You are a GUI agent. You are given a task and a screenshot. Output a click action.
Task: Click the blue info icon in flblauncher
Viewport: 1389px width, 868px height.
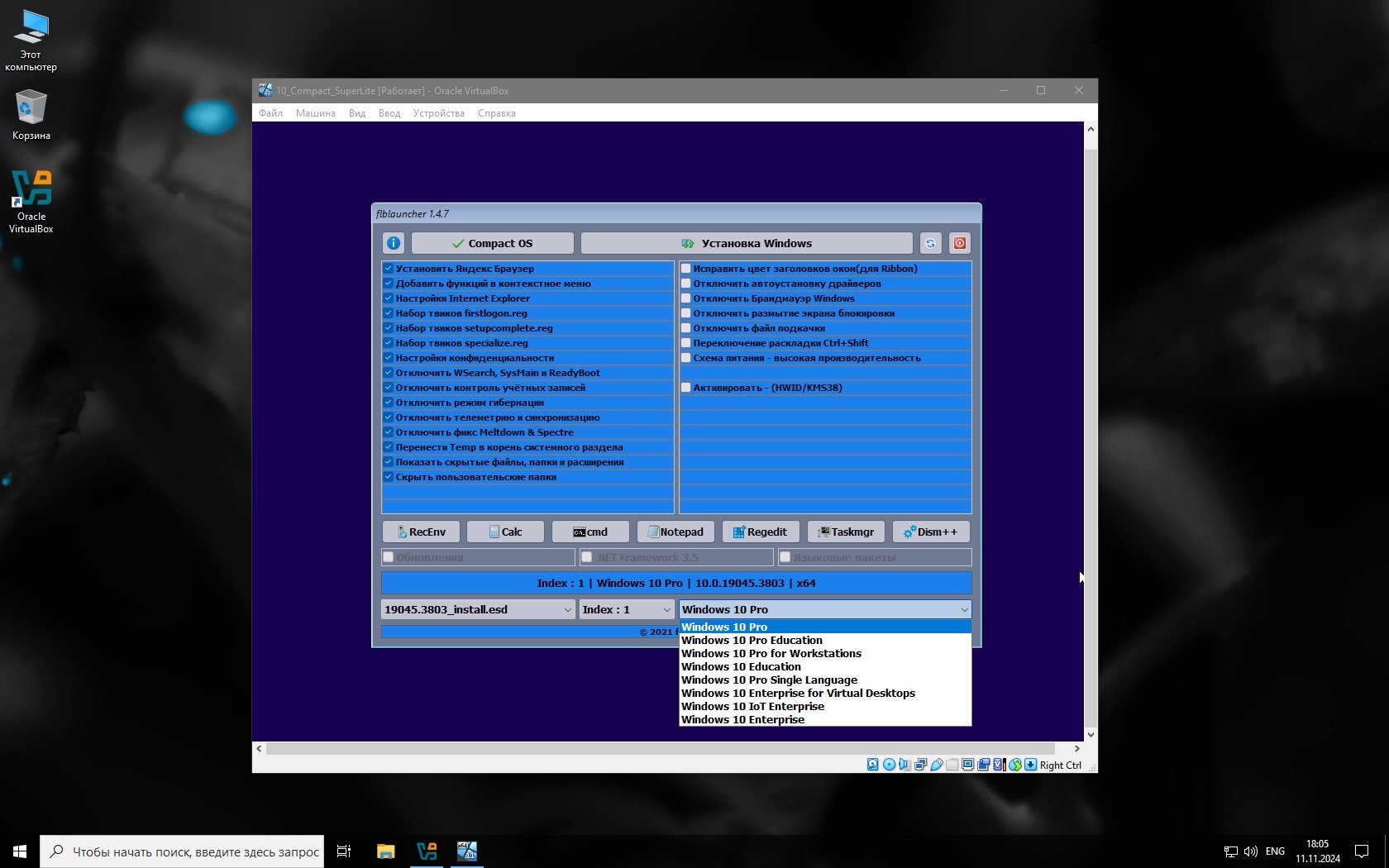point(394,243)
